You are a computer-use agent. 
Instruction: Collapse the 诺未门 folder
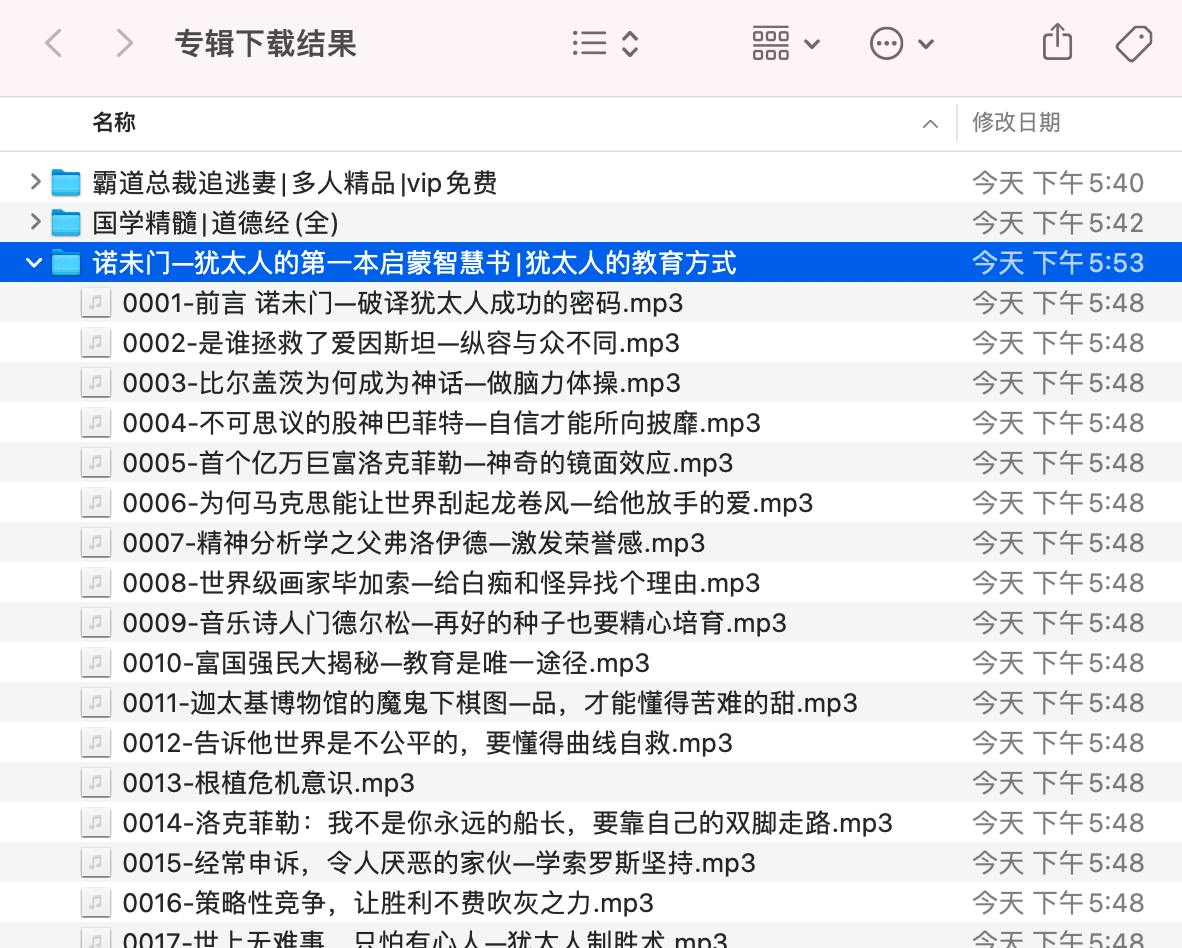[34, 262]
